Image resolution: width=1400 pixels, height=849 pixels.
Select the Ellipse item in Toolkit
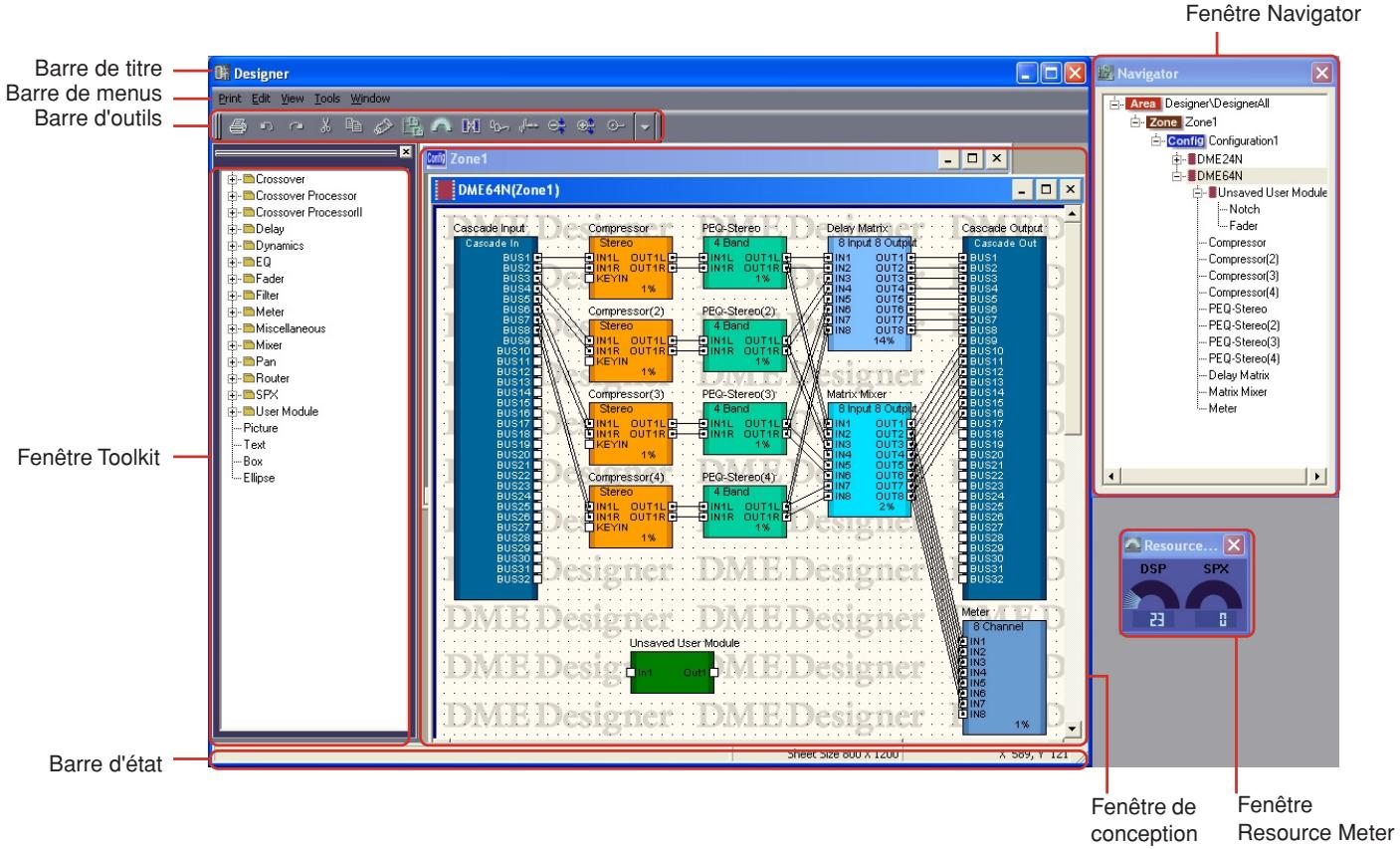(x=259, y=478)
